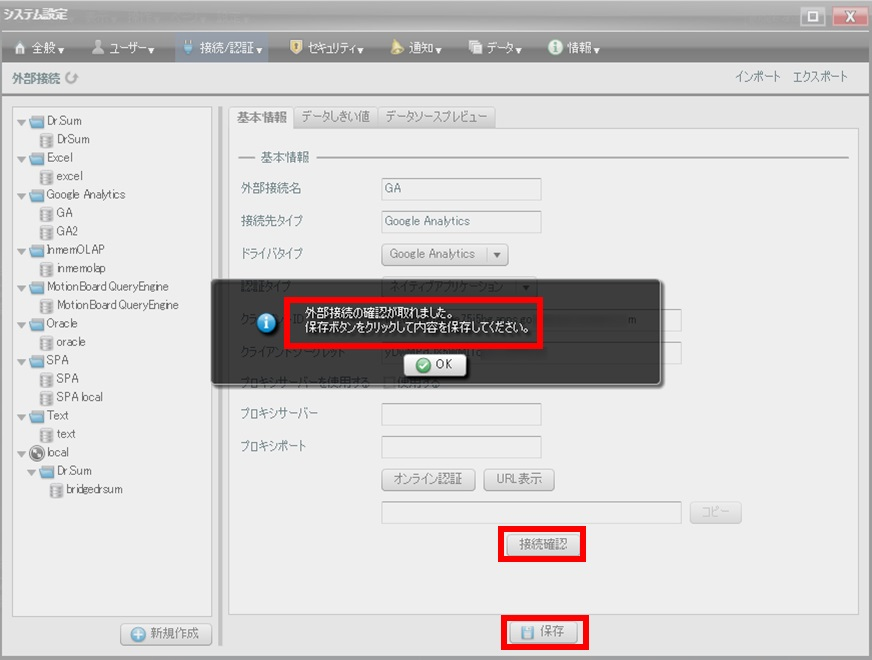Click the database icon of SPA local

tap(47, 398)
